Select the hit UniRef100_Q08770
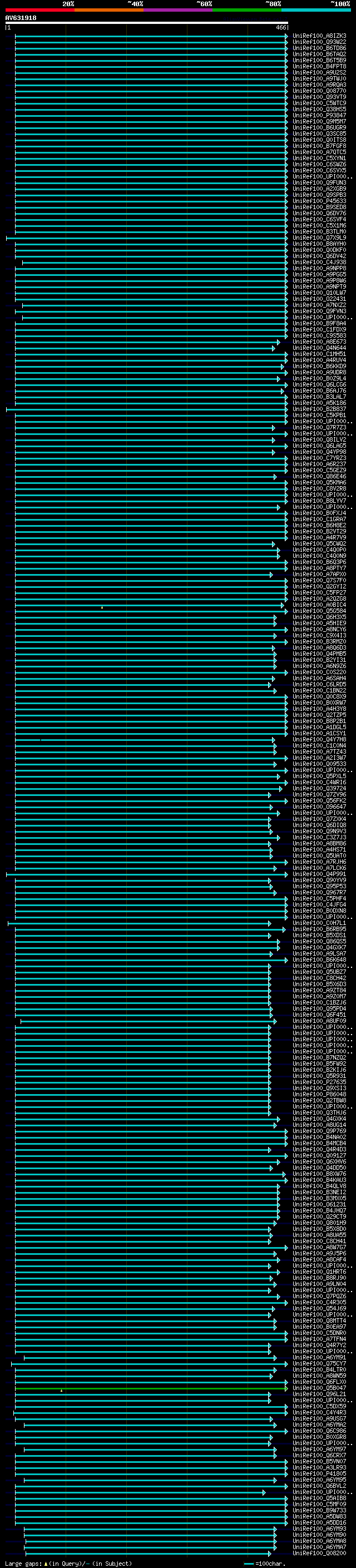This screenshot has height=1568, width=356. pos(319,91)
